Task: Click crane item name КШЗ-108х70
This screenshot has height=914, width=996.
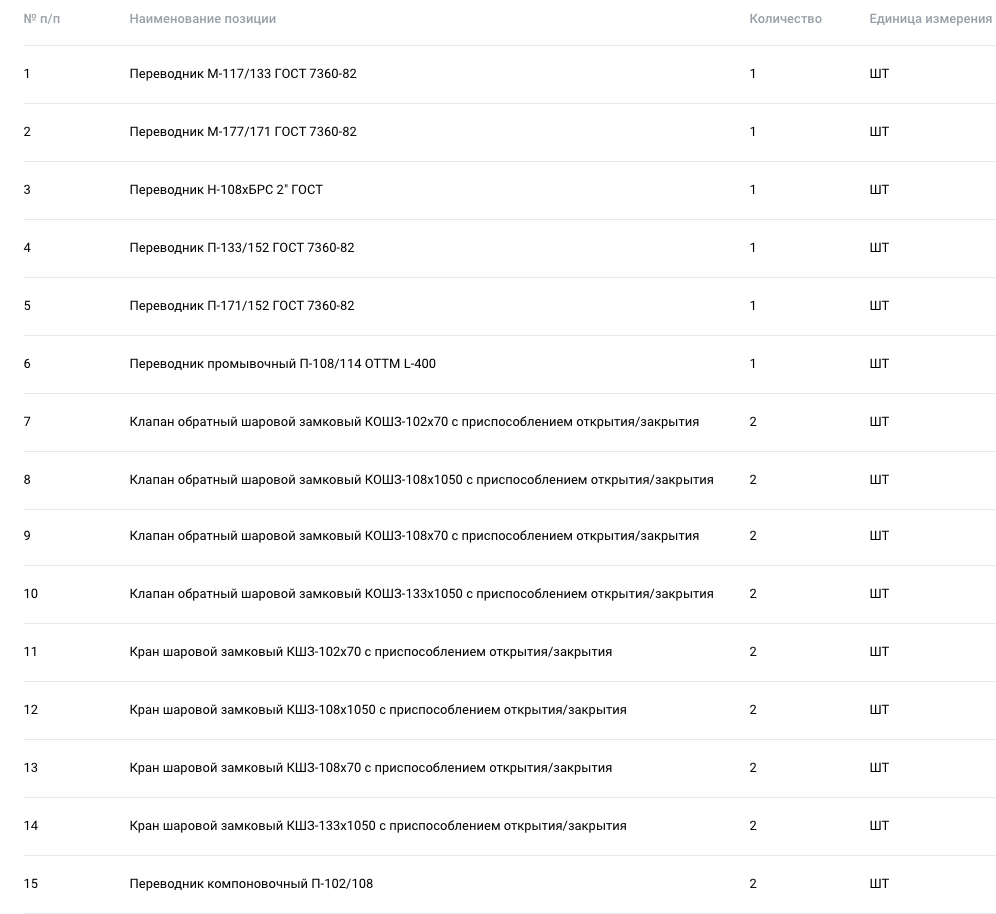Action: pos(371,767)
